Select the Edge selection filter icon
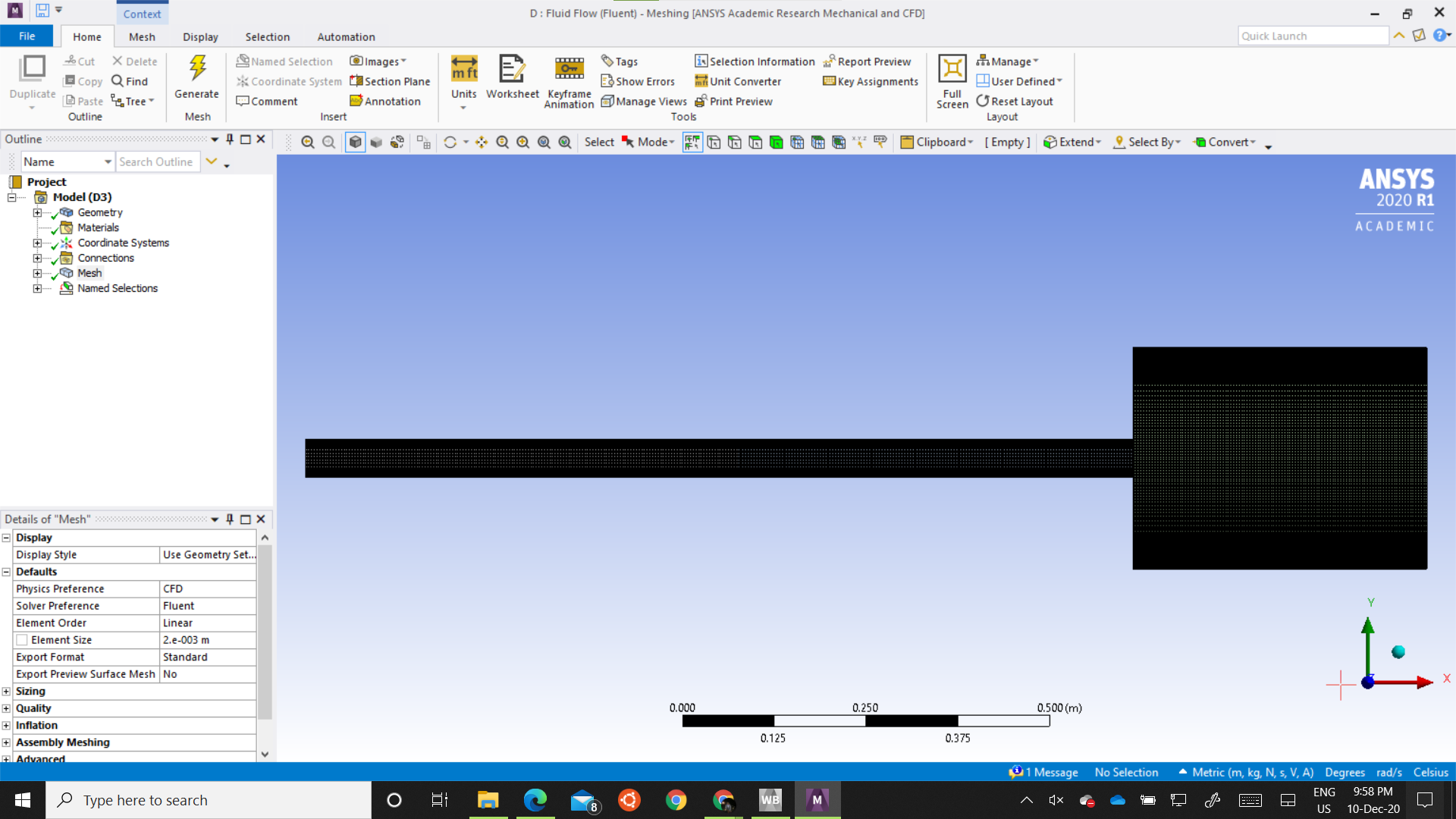The width and height of the screenshot is (1456, 819). pyautogui.click(x=734, y=142)
